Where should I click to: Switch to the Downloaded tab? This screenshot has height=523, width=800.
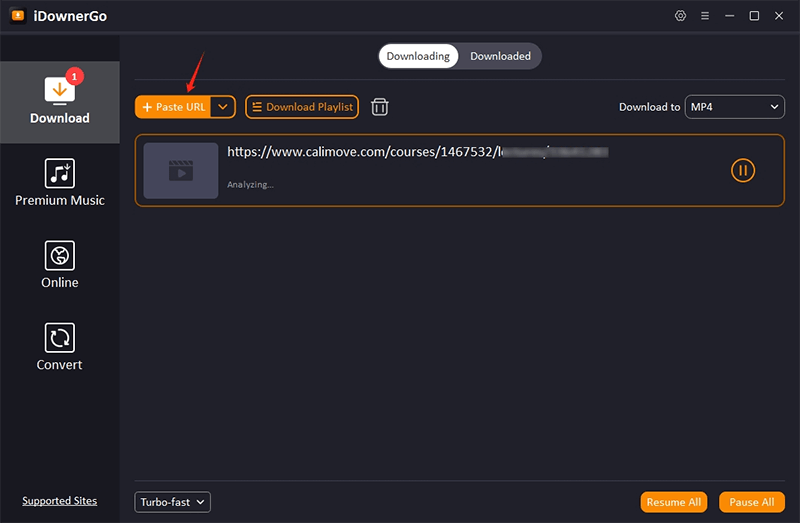(500, 56)
